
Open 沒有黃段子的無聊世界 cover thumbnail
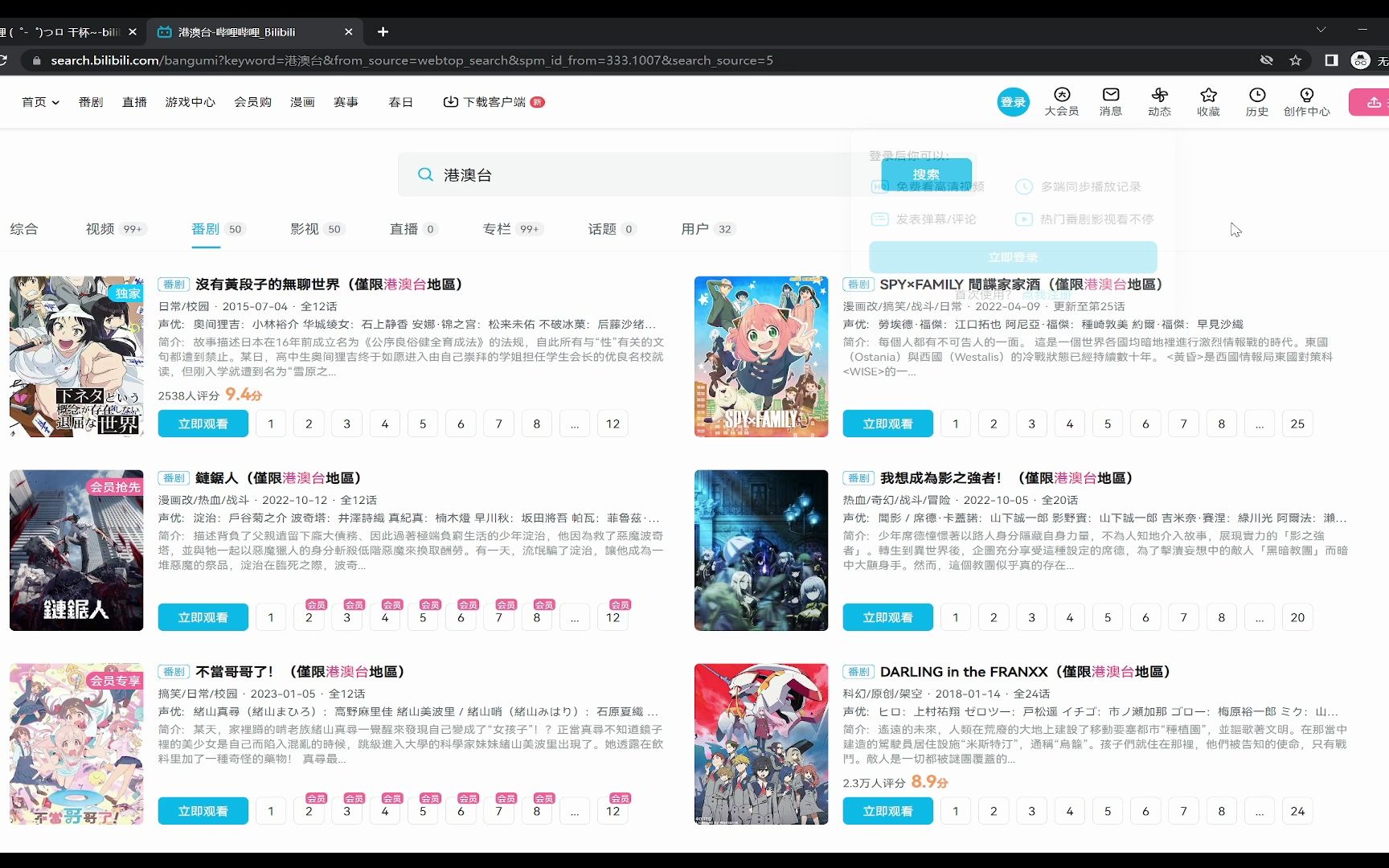[76, 357]
